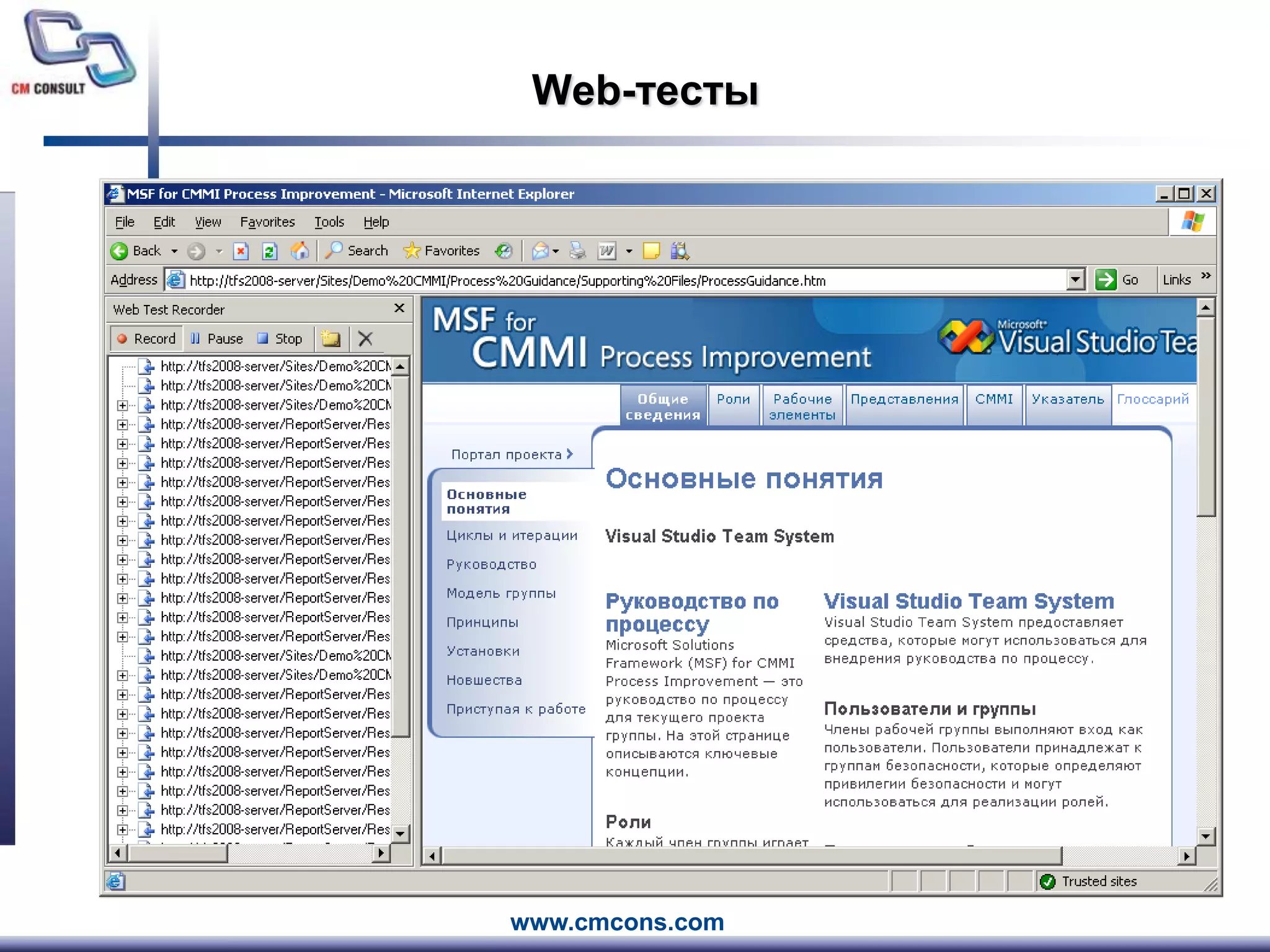The height and width of the screenshot is (952, 1270).
Task: Close the Web Test Recorder pane
Action: [x=399, y=308]
